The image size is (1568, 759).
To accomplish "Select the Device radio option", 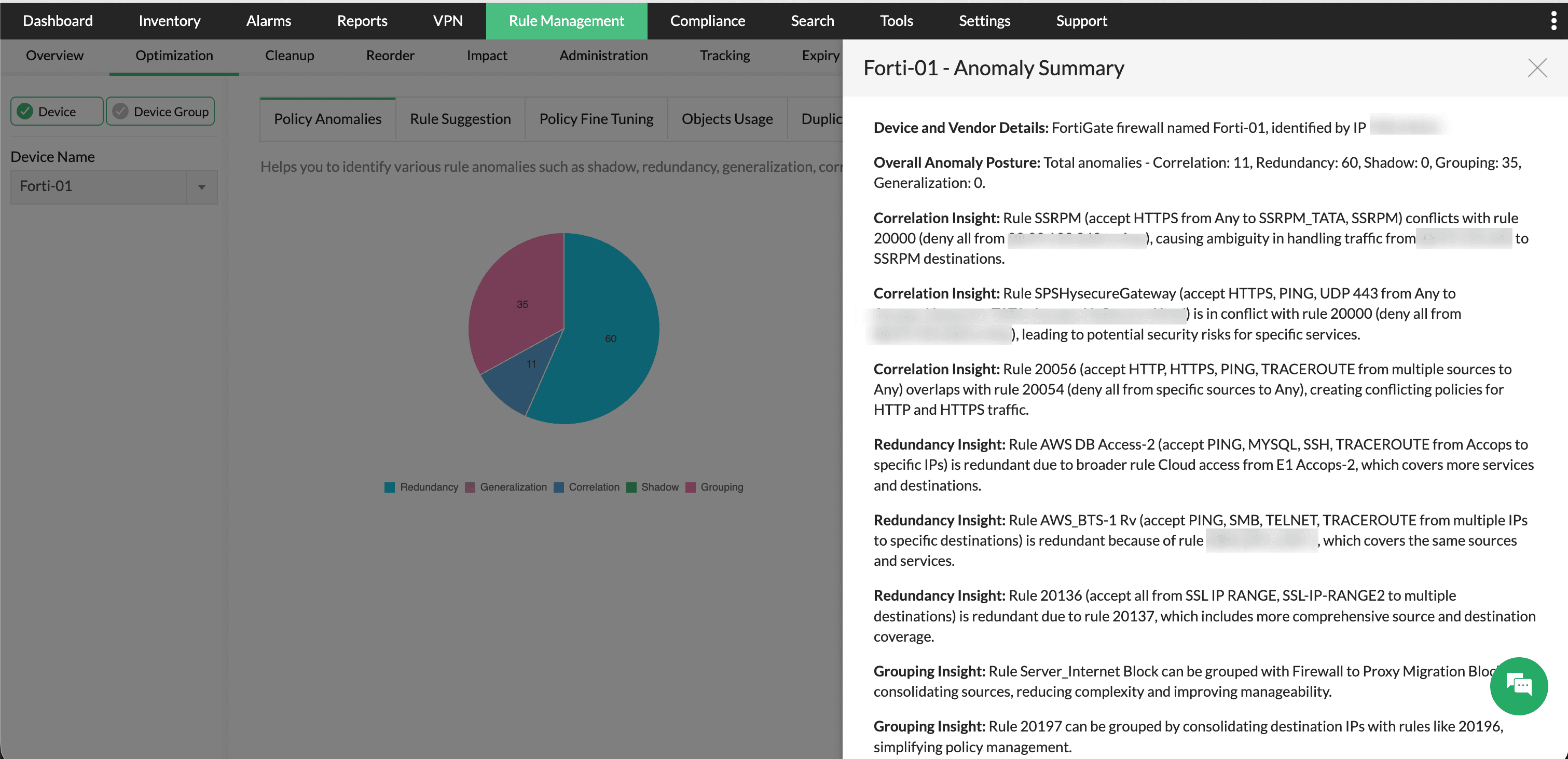I will tap(57, 112).
